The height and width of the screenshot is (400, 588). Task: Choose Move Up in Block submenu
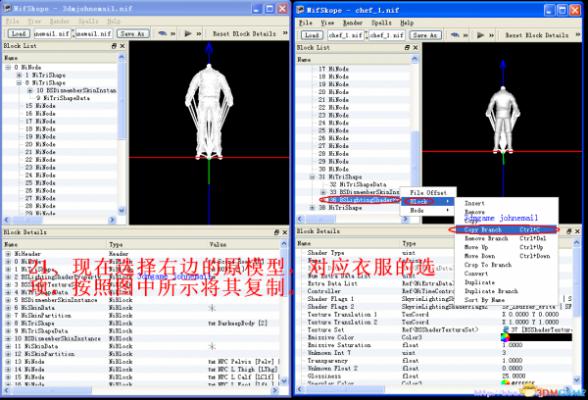click(x=505, y=247)
